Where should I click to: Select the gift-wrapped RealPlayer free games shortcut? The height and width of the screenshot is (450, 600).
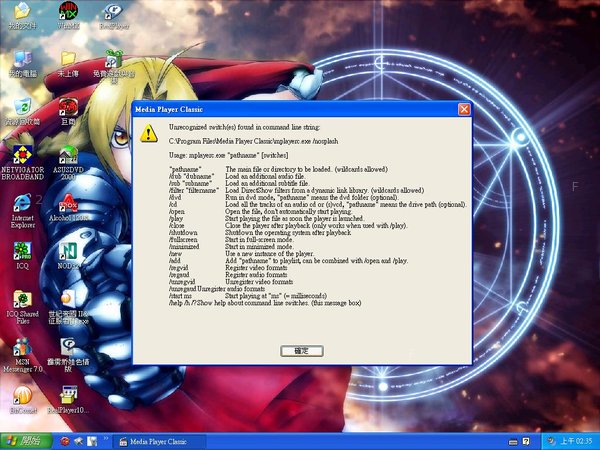point(114,67)
